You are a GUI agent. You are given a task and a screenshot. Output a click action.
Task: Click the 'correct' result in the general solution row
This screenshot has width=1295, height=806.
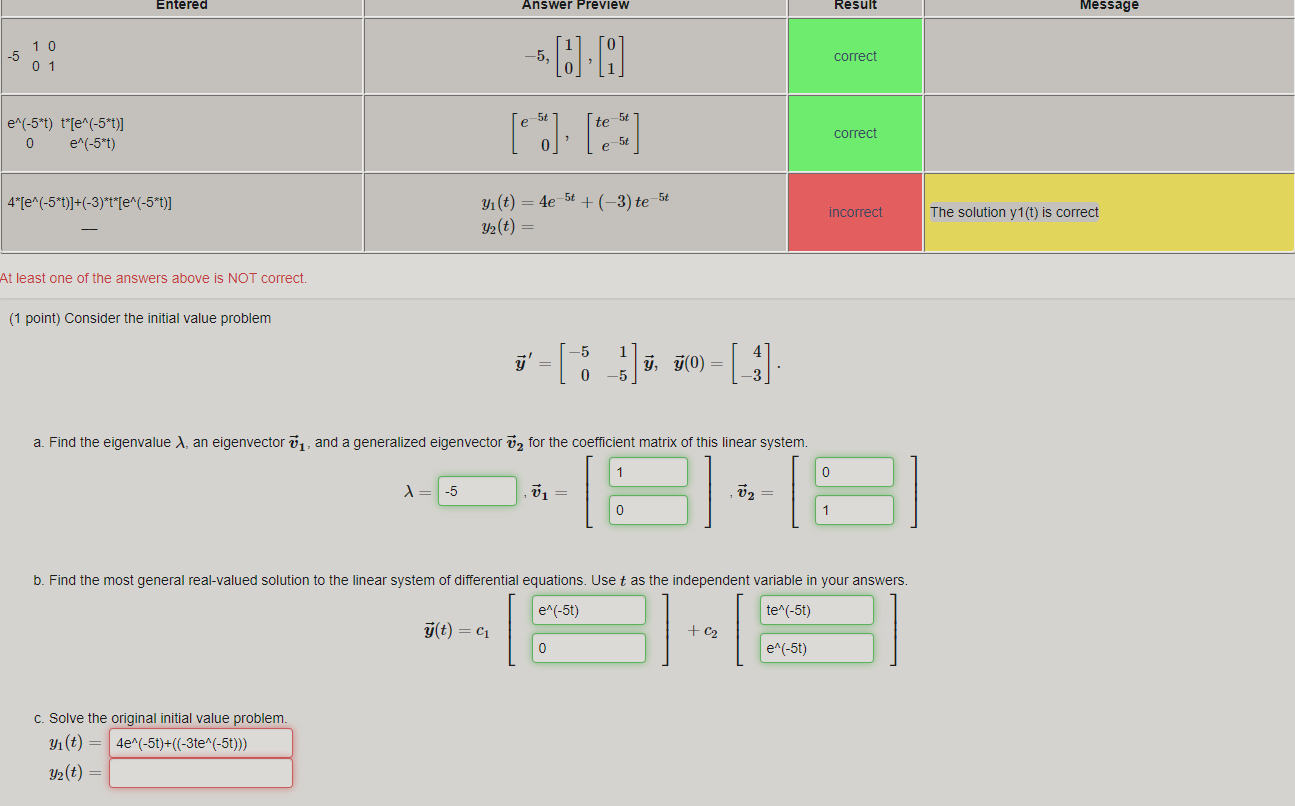point(855,133)
